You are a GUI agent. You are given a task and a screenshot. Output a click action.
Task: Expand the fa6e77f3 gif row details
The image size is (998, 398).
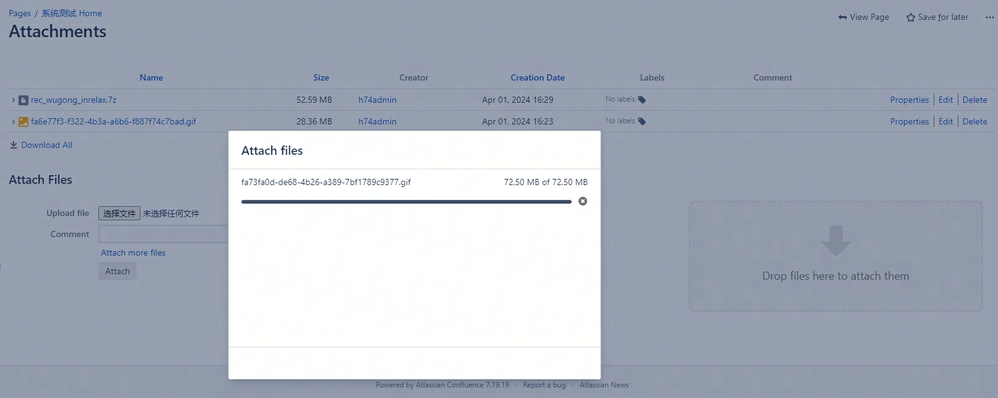pyautogui.click(x=13, y=122)
